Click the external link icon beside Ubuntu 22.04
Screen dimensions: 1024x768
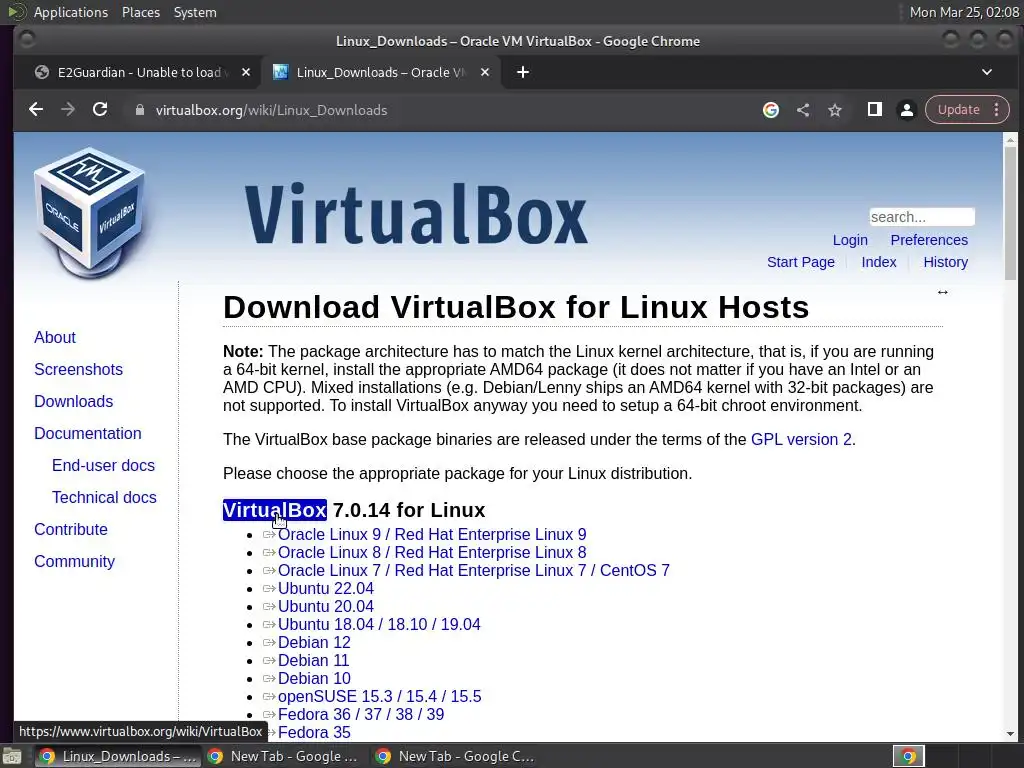click(x=269, y=588)
